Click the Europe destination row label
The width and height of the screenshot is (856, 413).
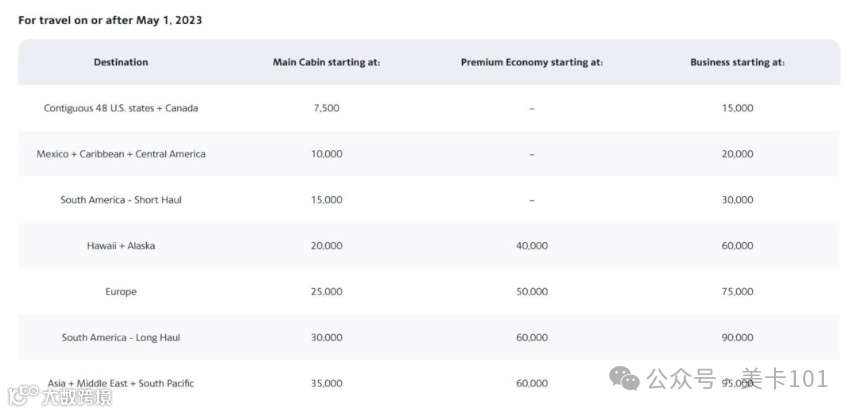click(x=121, y=292)
